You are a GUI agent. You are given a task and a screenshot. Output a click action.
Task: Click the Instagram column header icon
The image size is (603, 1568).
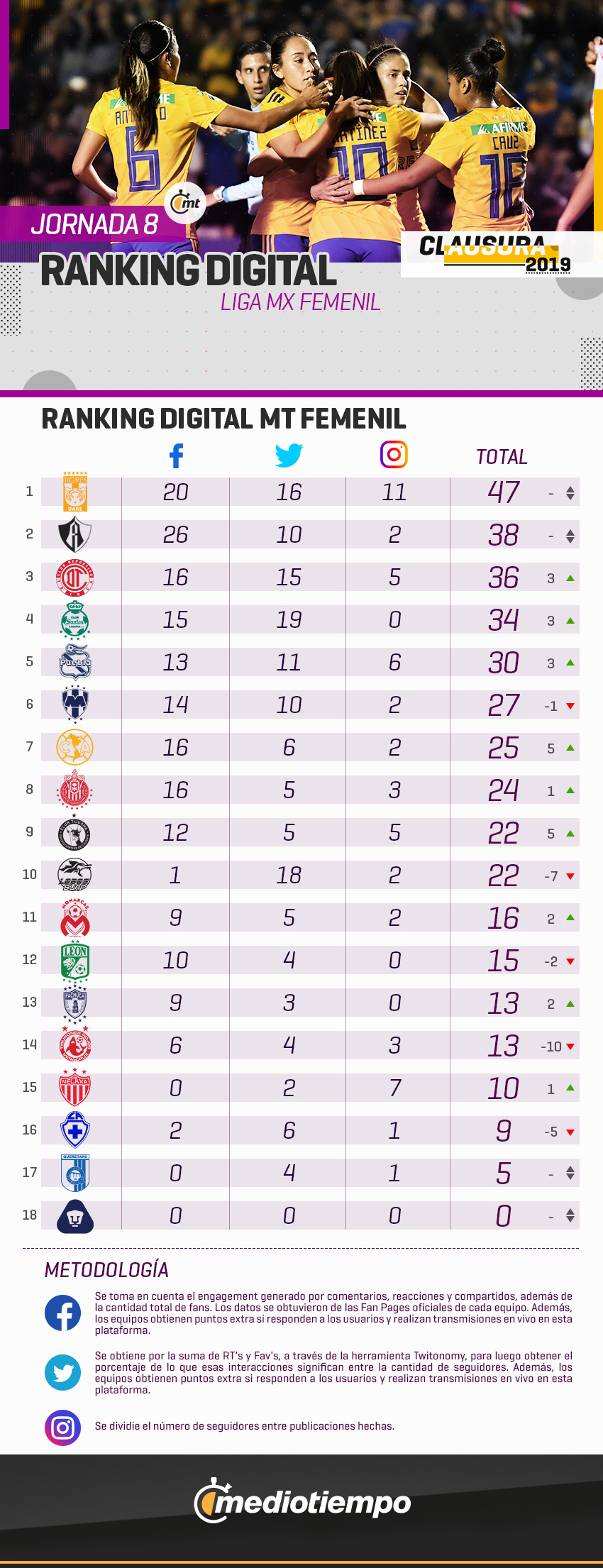pyautogui.click(x=394, y=455)
